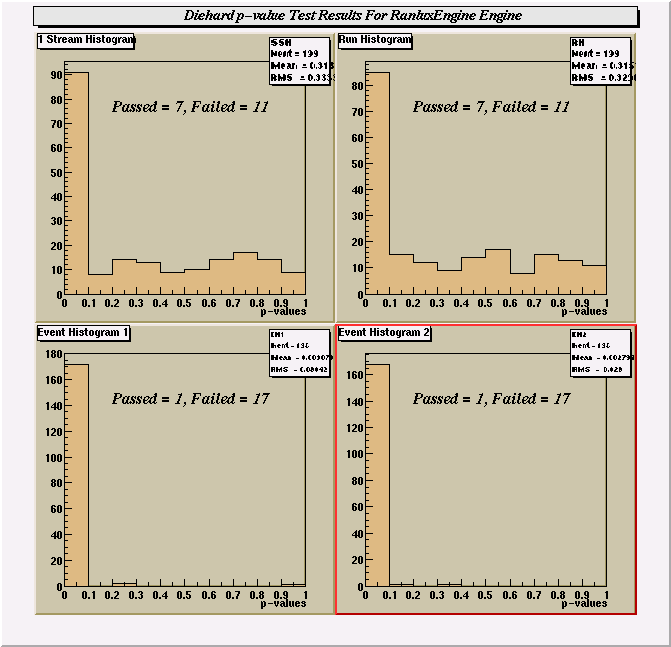Select the statistics box in 1 Stream Histogram
This screenshot has width=671, height=647.
coord(301,62)
